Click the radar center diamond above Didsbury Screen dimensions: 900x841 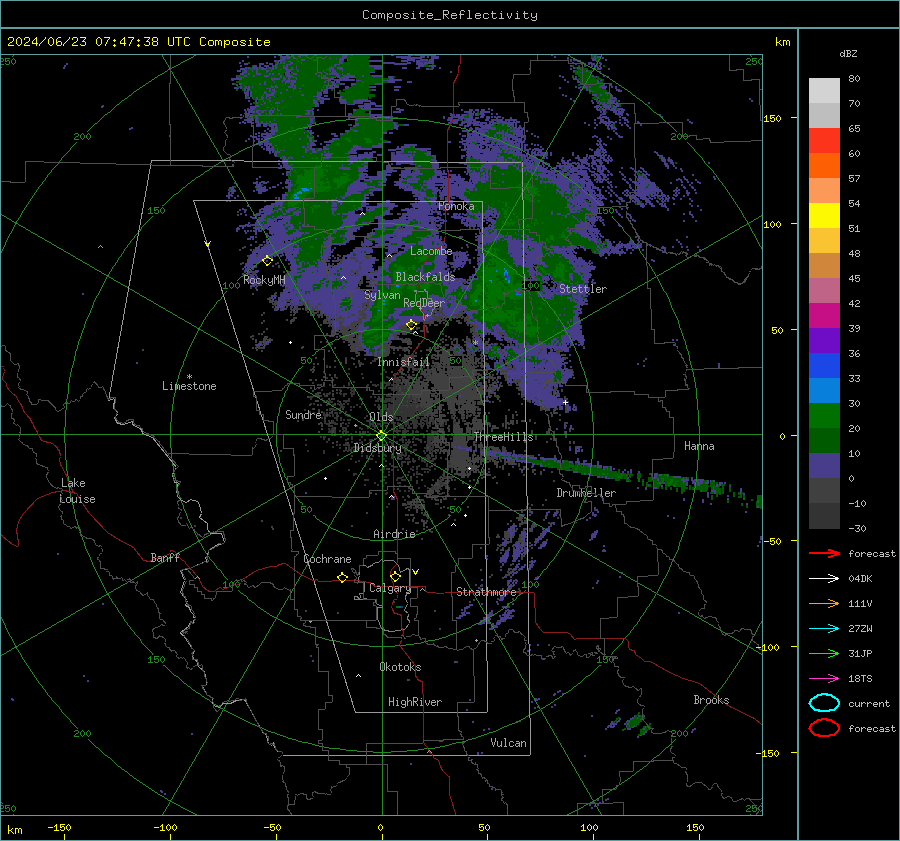tap(381, 436)
